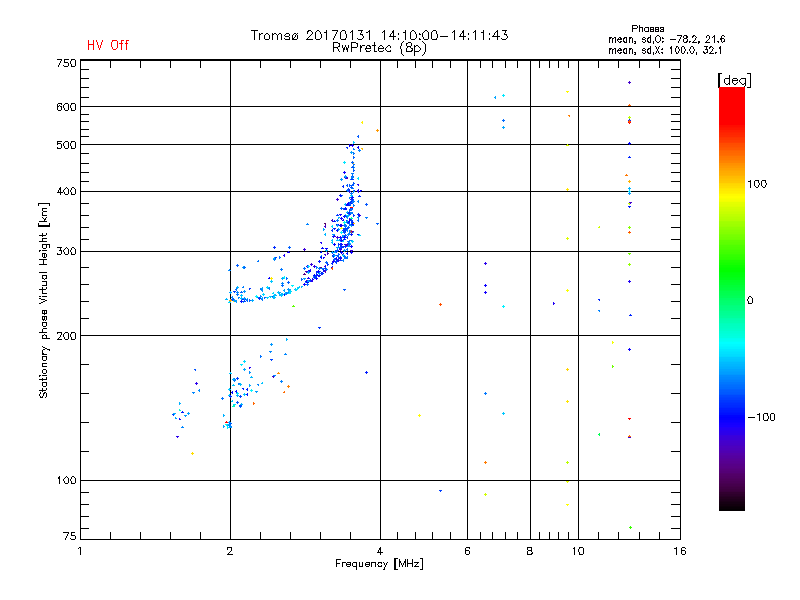The height and width of the screenshot is (600, 800).
Task: Click the y-axis label "500"
Action: coord(66,145)
